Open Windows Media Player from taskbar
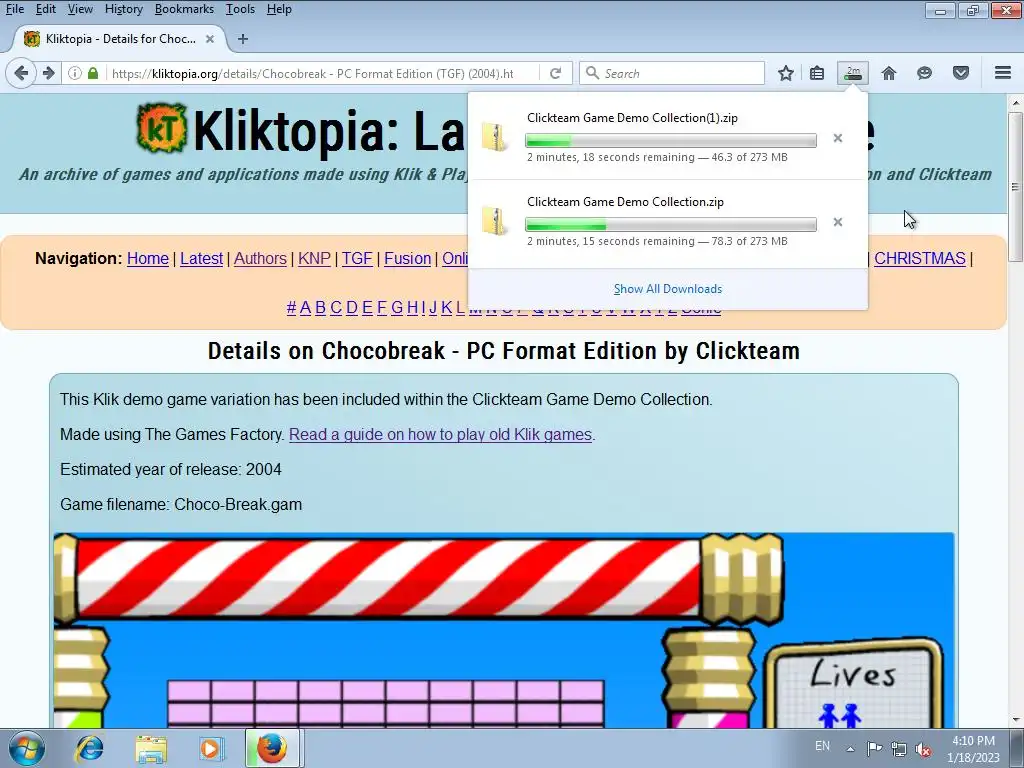Image resolution: width=1024 pixels, height=768 pixels. tap(211, 748)
